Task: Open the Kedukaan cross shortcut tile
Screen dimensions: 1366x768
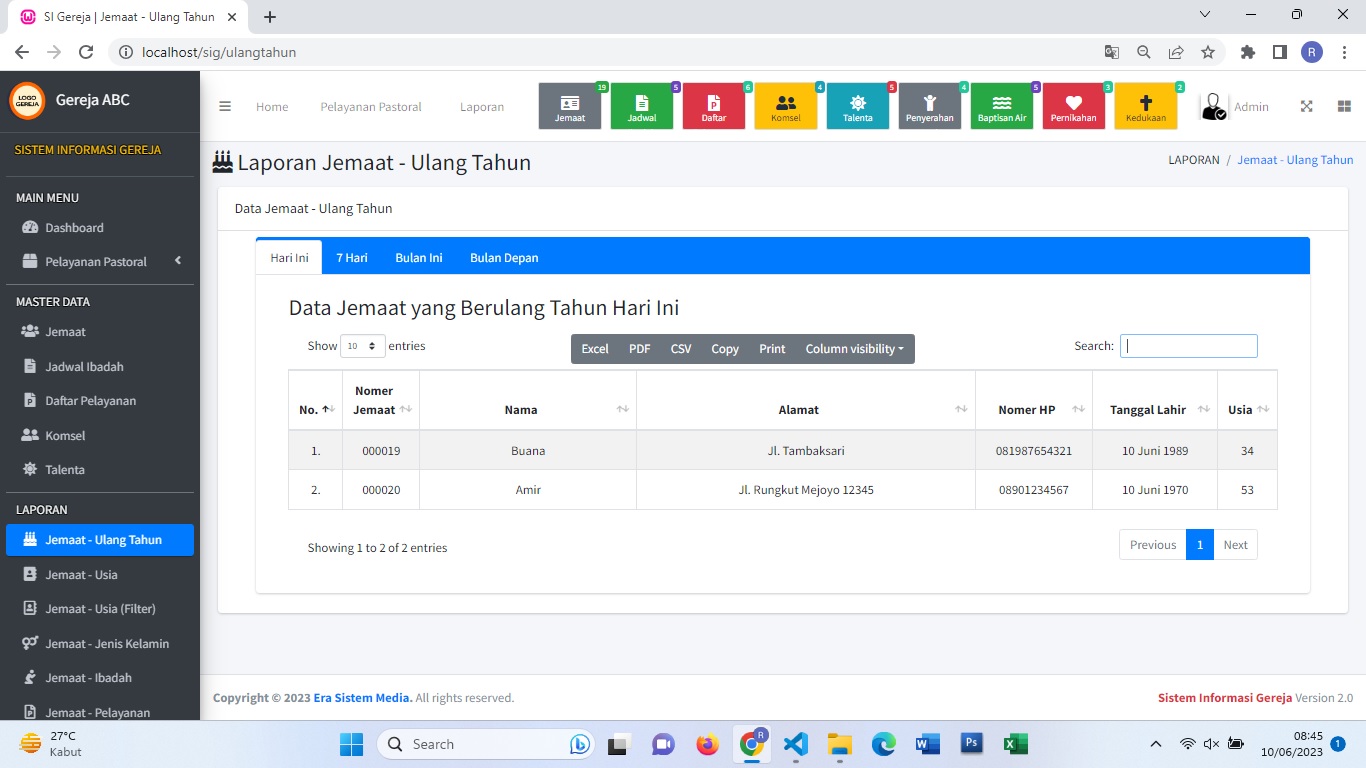Action: [1146, 106]
